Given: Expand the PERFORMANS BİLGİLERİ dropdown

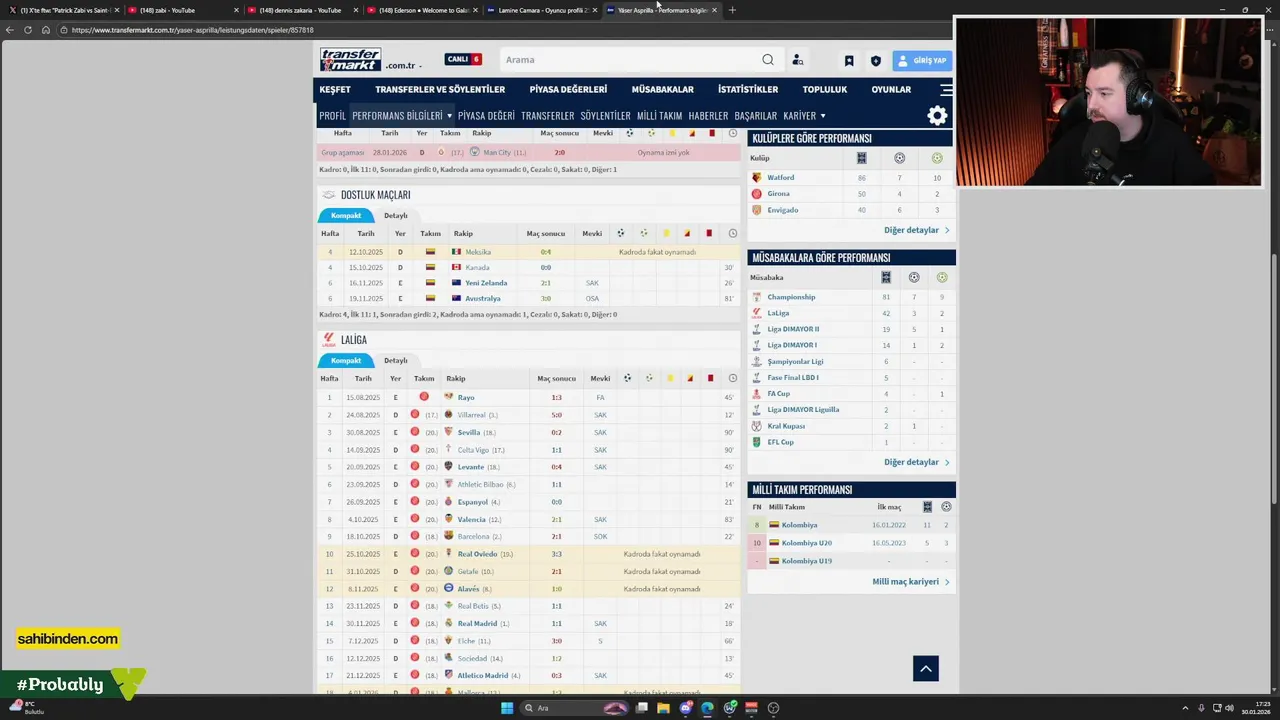Looking at the screenshot, I should [x=402, y=116].
